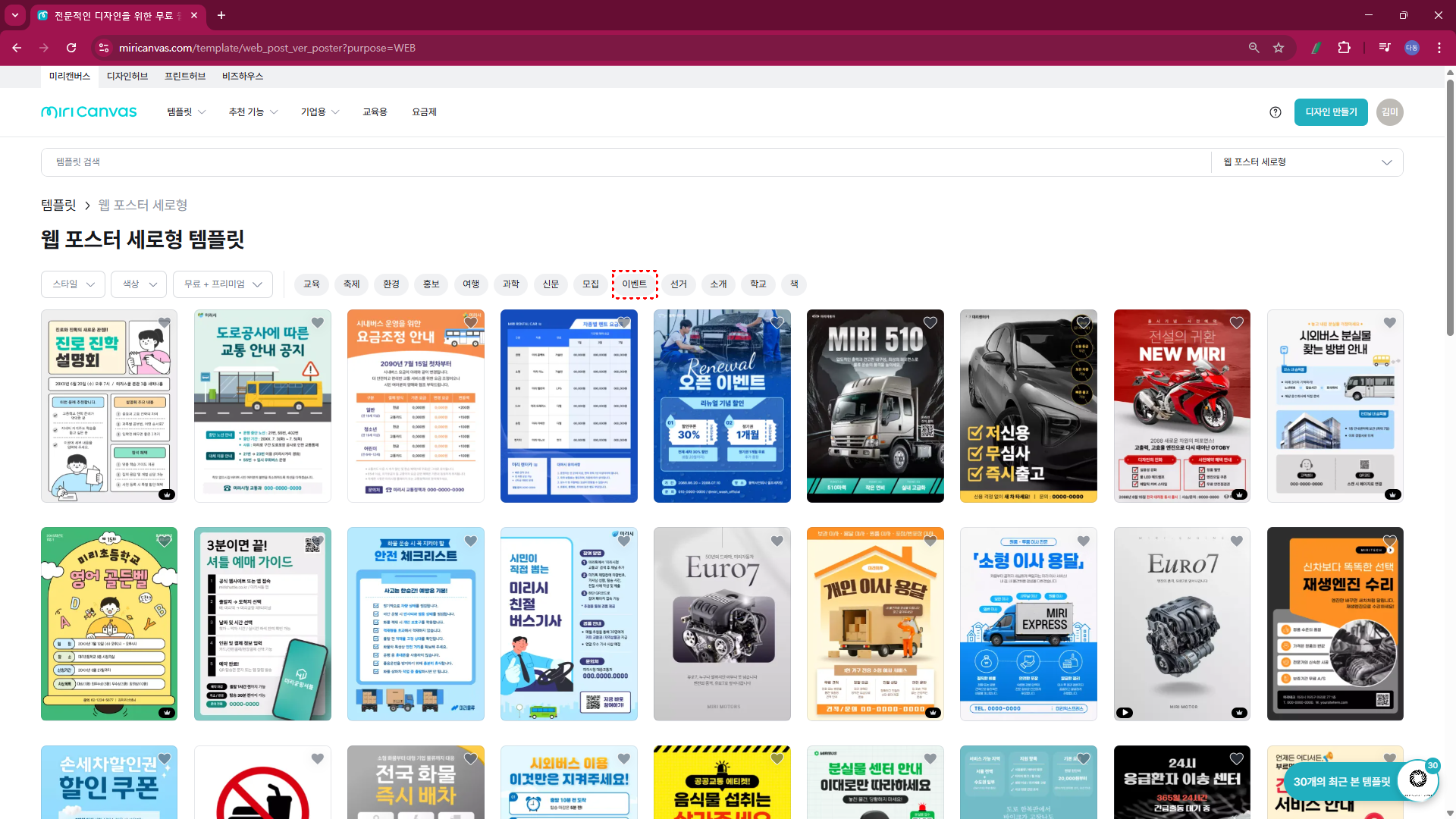This screenshot has width=1456, height=819.
Task: Favorite the 도로공사에 따른 교통 안내 공지 template
Action: [x=318, y=323]
